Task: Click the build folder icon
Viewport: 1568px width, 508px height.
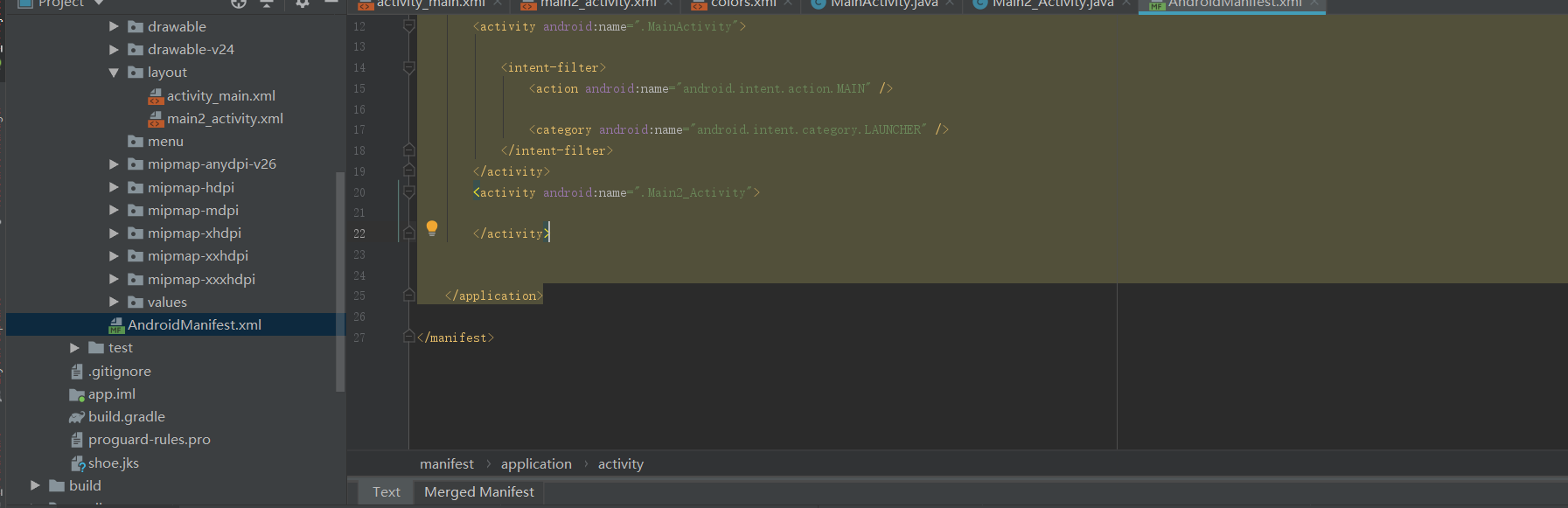Action: [x=57, y=486]
